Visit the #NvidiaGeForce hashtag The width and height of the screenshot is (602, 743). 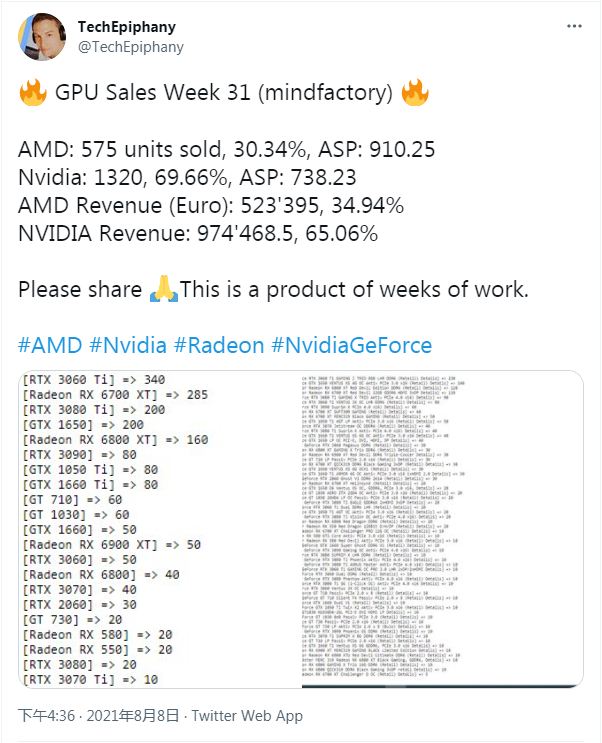pos(351,346)
